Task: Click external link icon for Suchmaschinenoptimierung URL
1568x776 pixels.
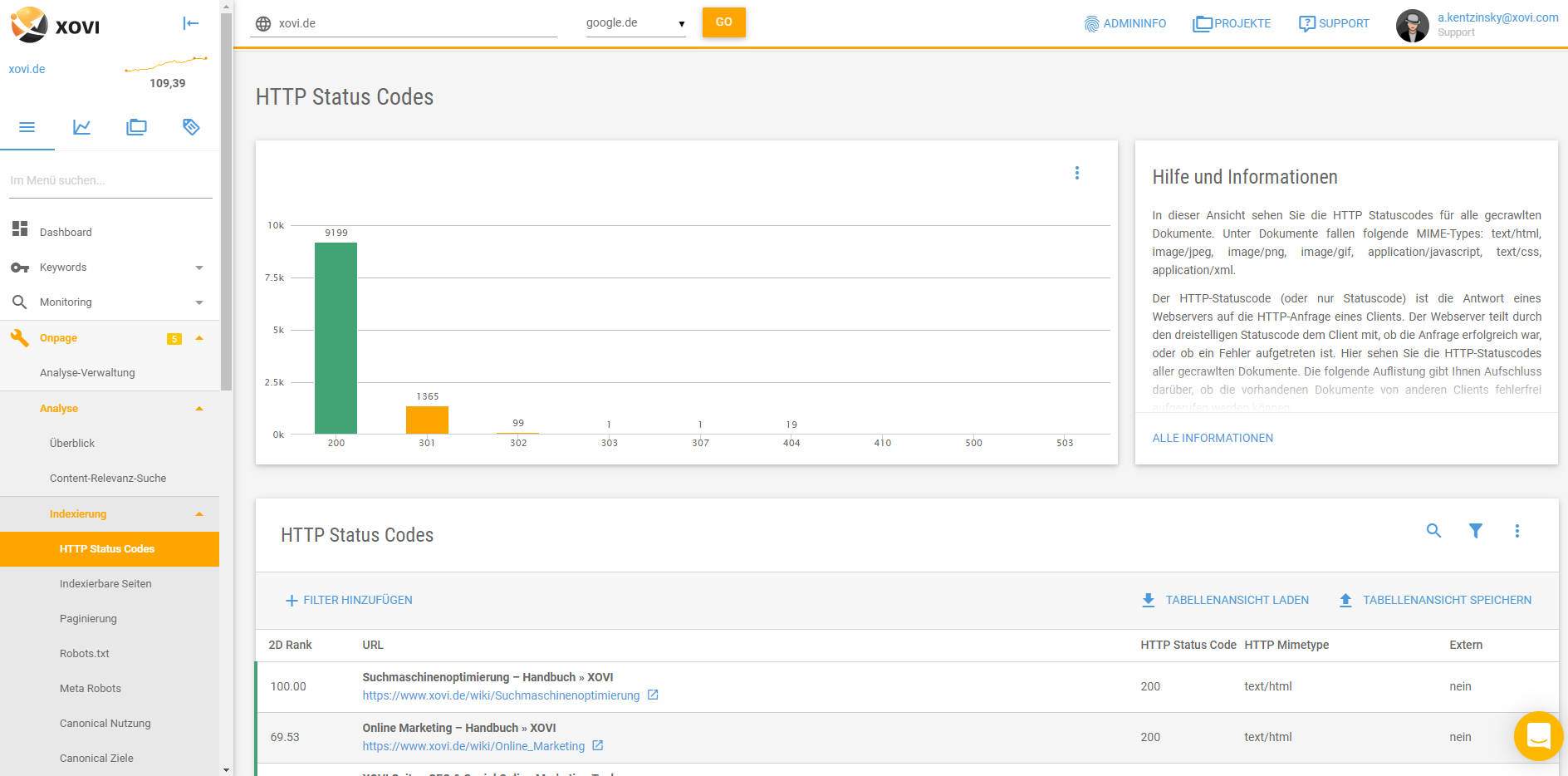Action: [x=653, y=695]
